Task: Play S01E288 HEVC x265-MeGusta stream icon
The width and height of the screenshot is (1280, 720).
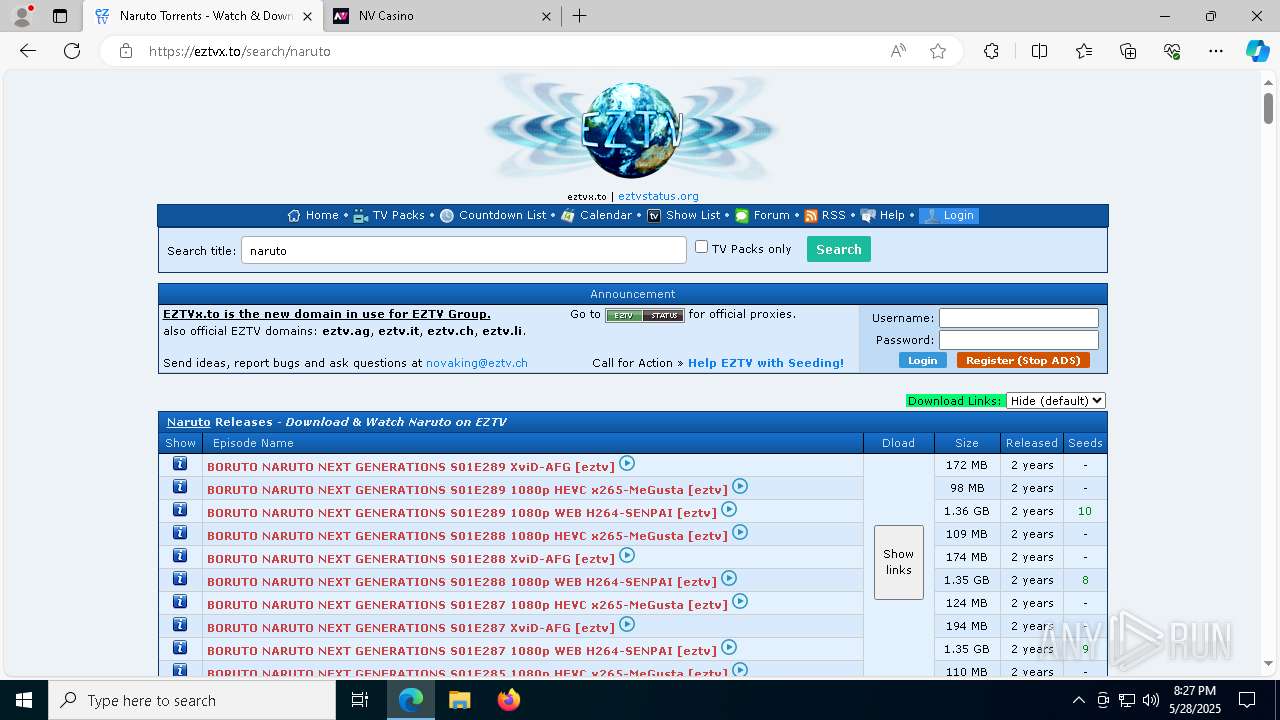Action: click(x=740, y=532)
